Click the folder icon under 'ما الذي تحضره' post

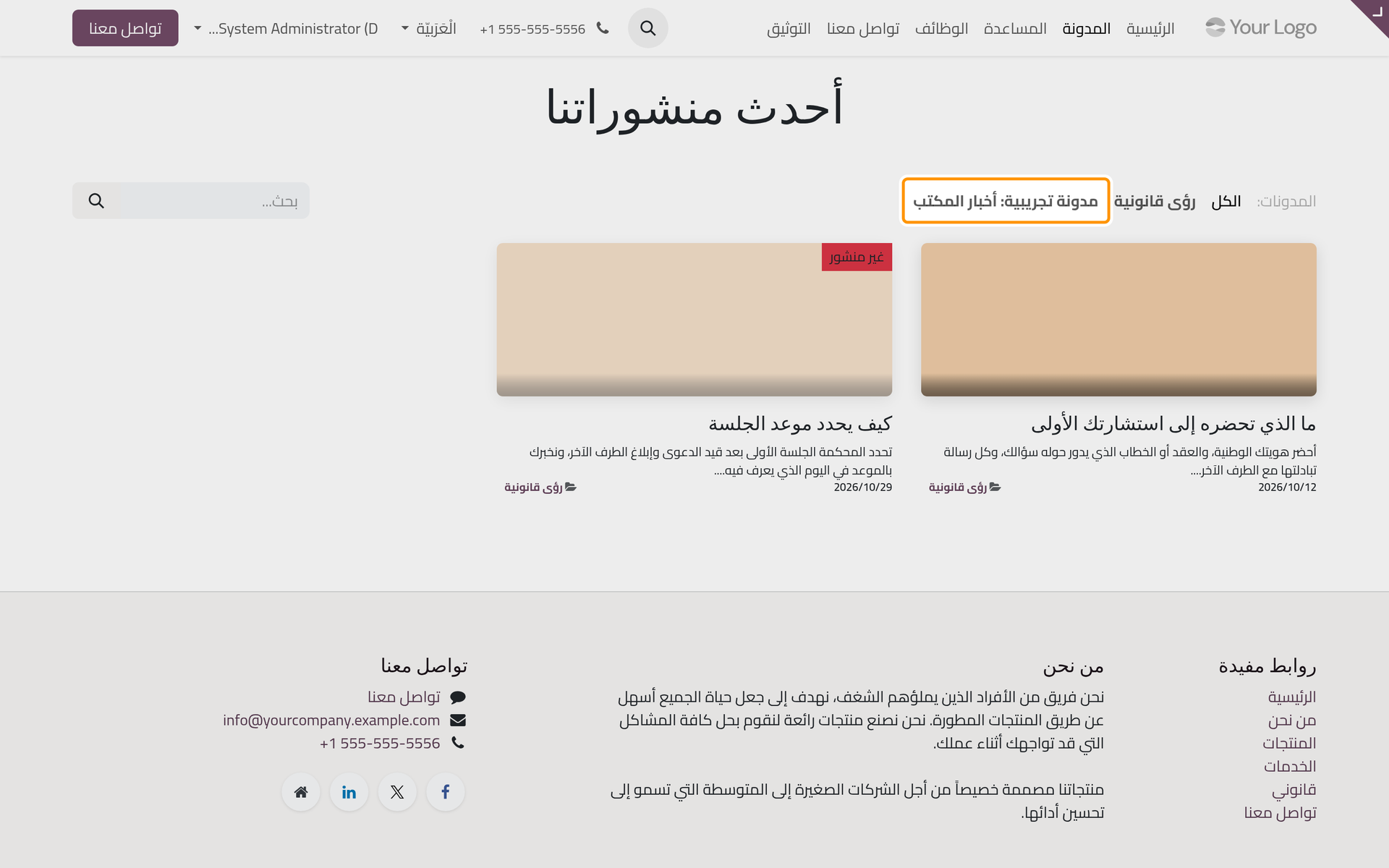(995, 487)
